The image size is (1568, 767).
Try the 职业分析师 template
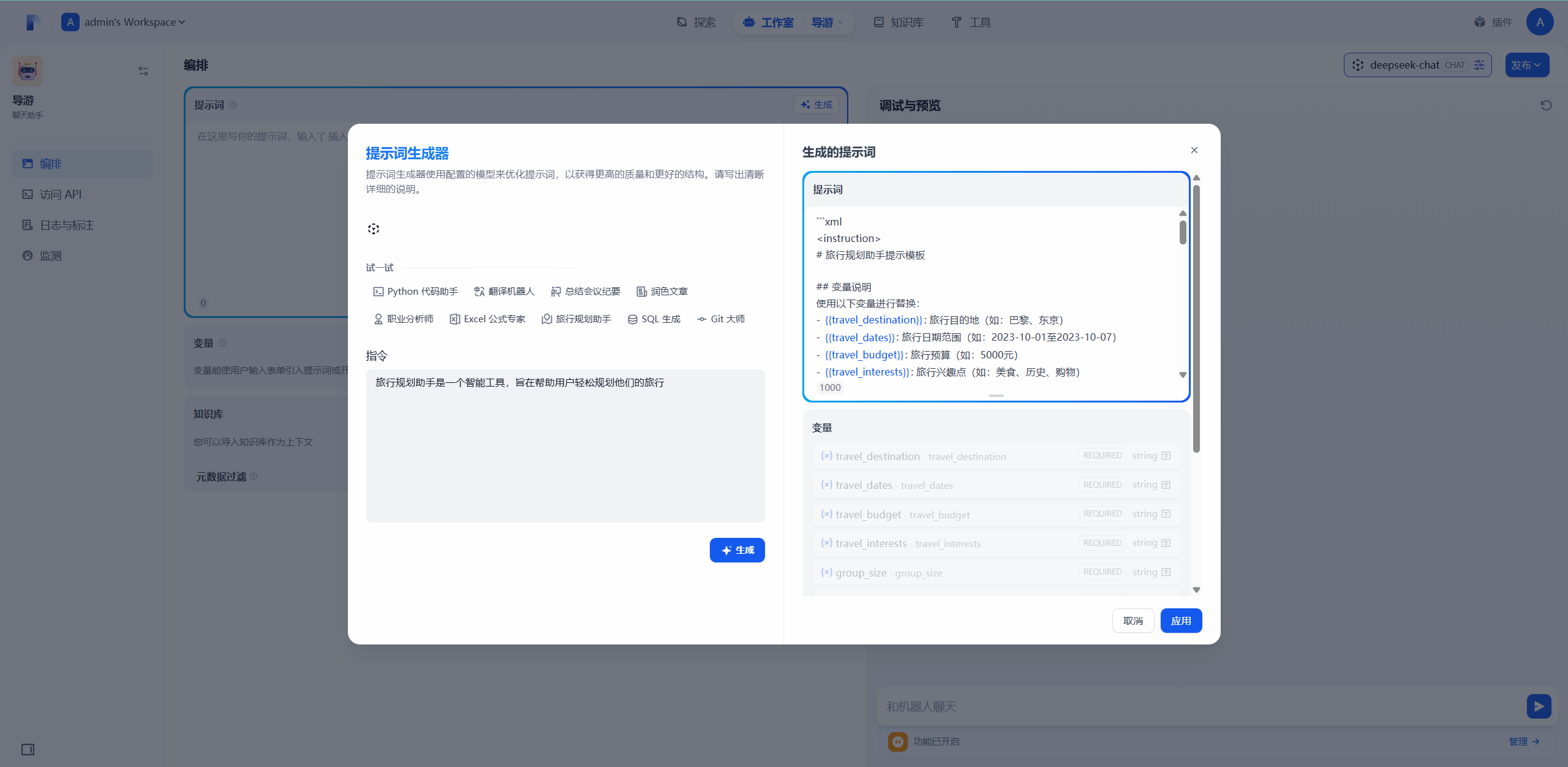pos(404,319)
